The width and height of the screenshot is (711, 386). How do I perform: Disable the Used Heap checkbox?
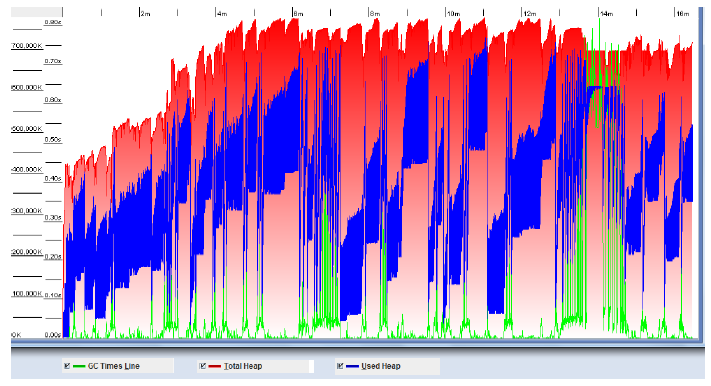point(340,366)
